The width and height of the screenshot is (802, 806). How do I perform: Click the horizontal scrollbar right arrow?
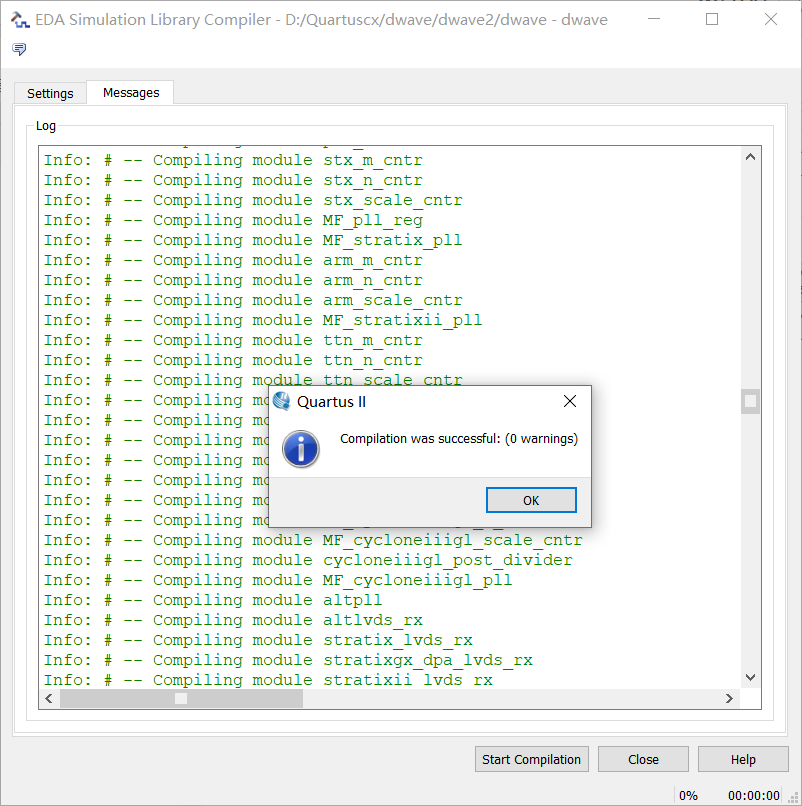coord(729,698)
